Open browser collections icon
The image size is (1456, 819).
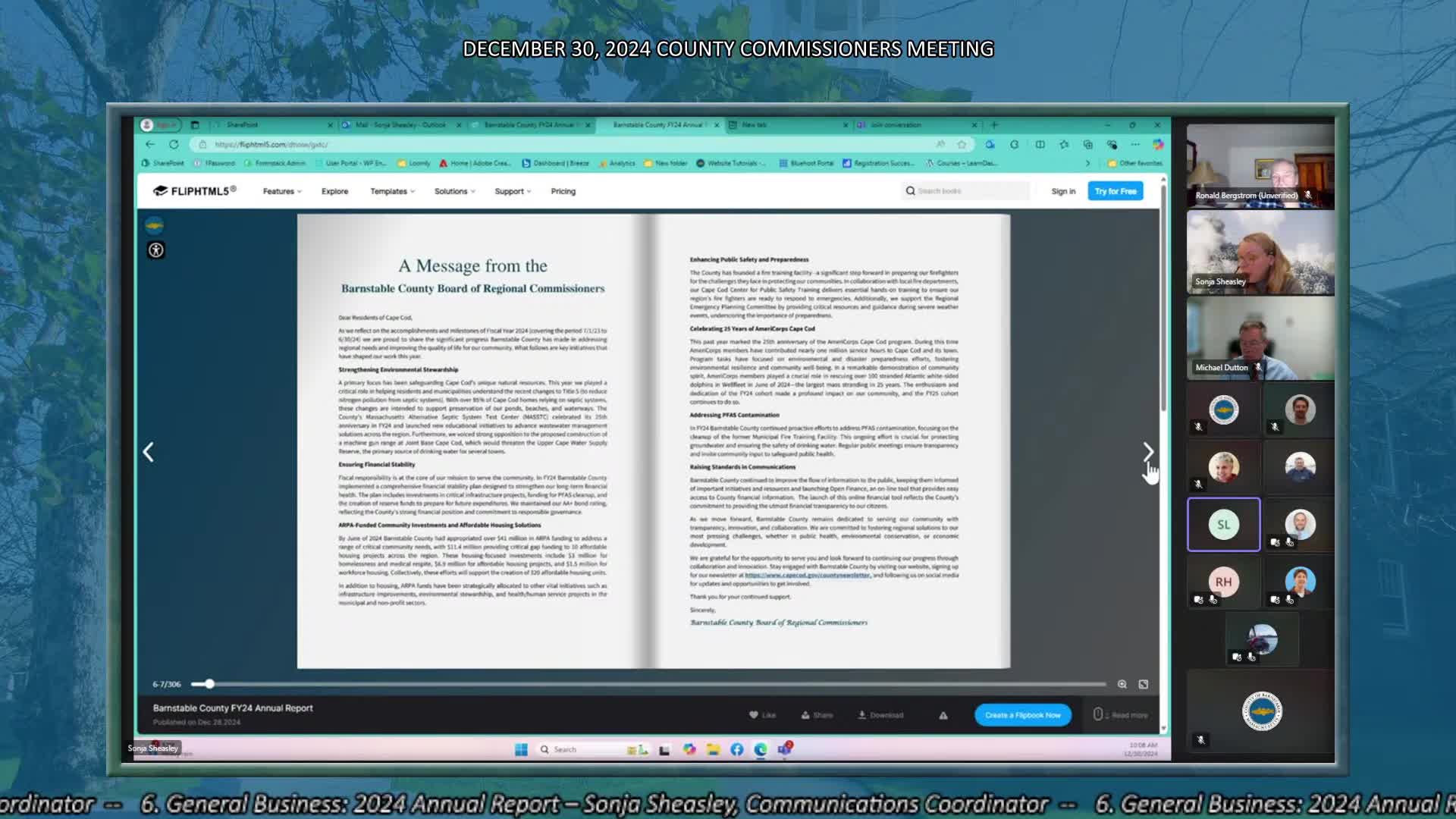coord(1088,144)
